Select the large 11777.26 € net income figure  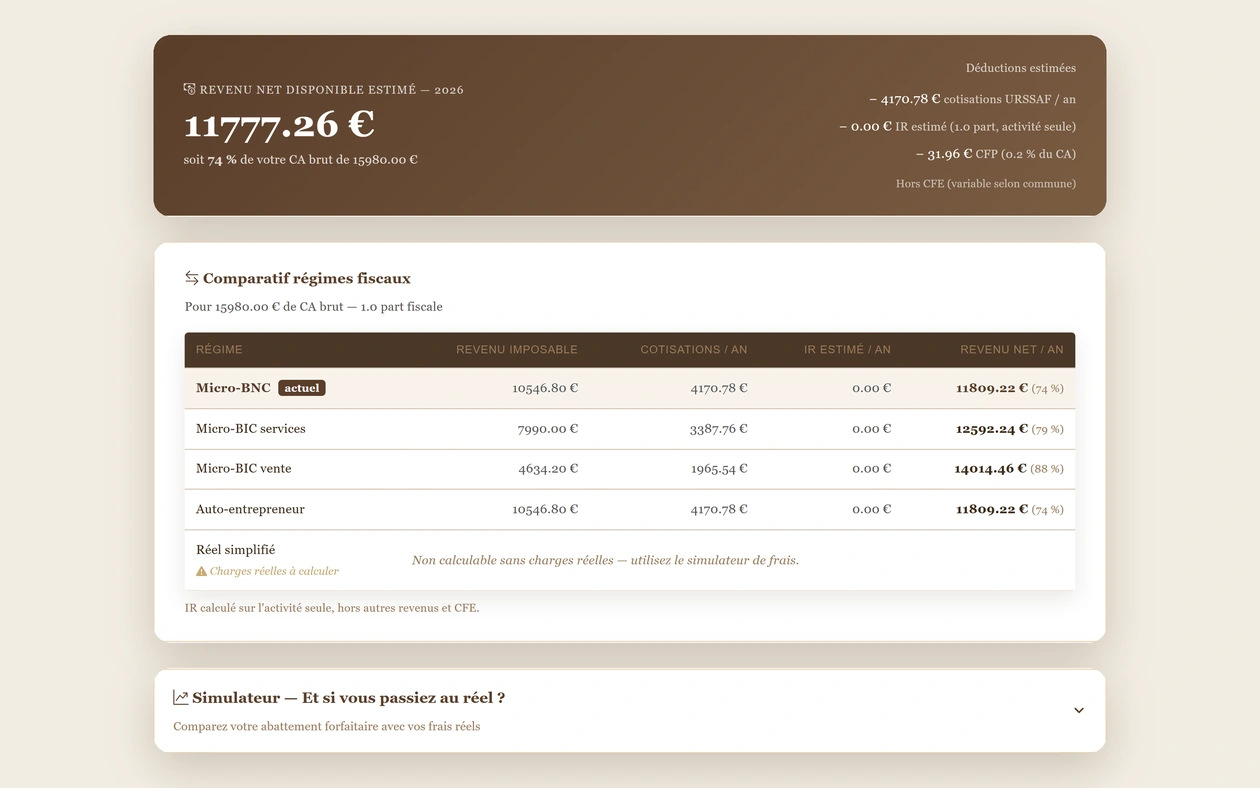click(279, 124)
